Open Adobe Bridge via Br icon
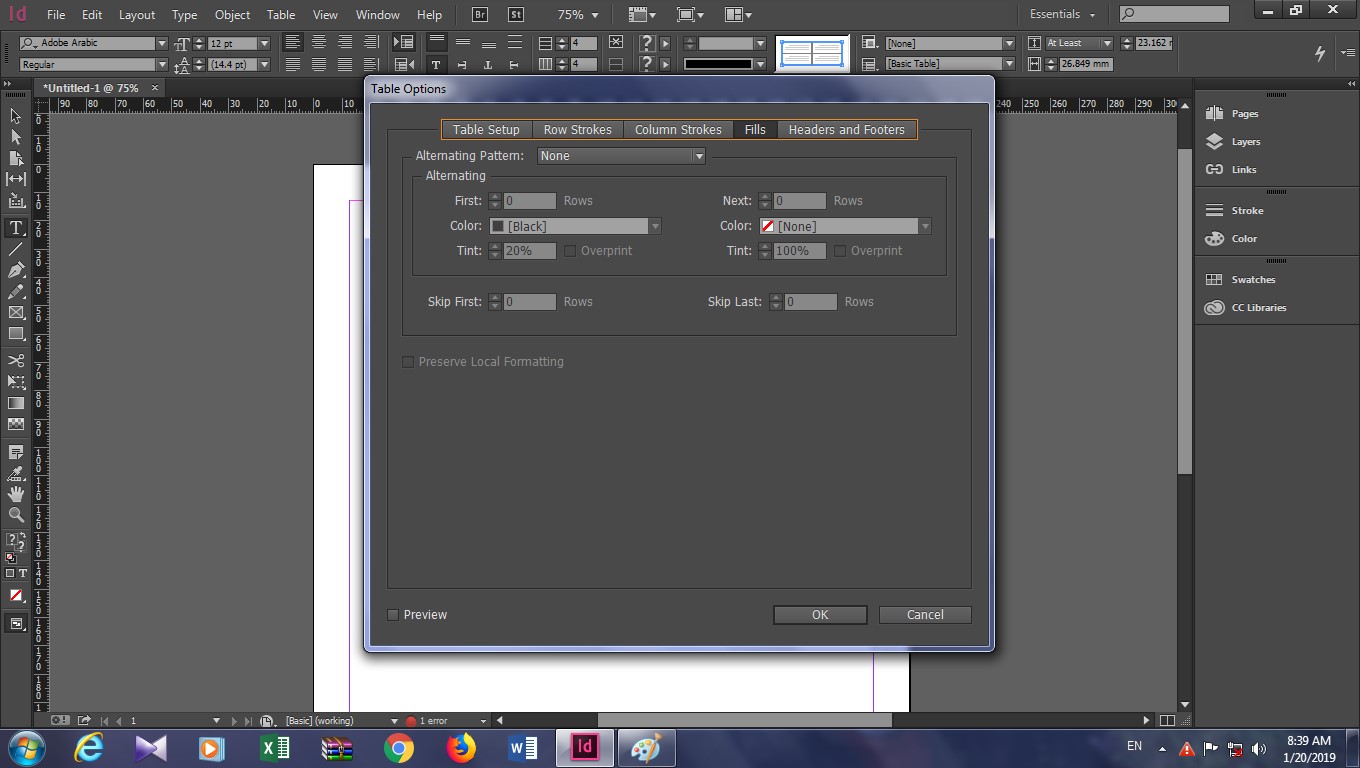This screenshot has height=768, width=1360. [480, 14]
